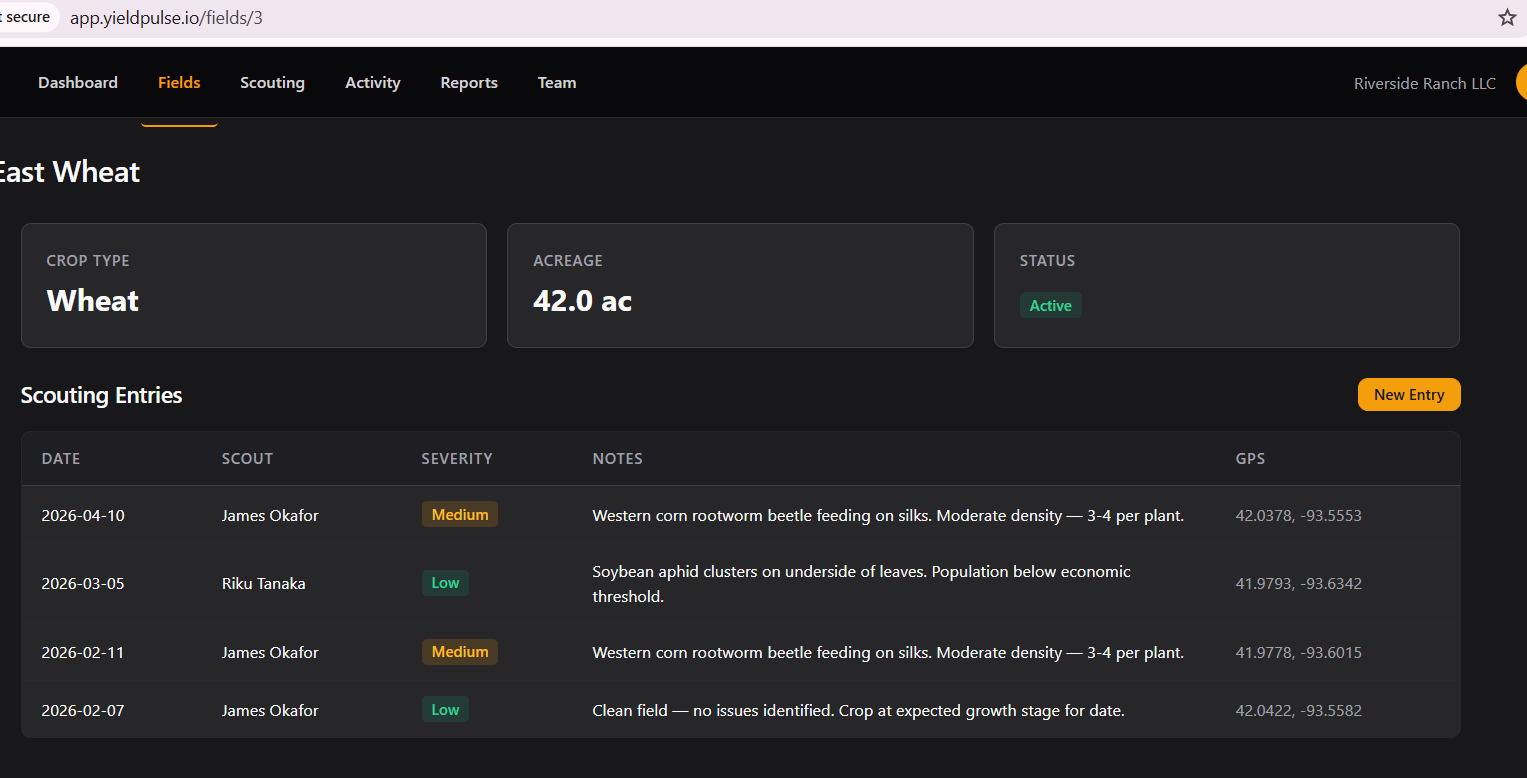
Task: Select the green Active status badge
Action: [x=1050, y=306]
